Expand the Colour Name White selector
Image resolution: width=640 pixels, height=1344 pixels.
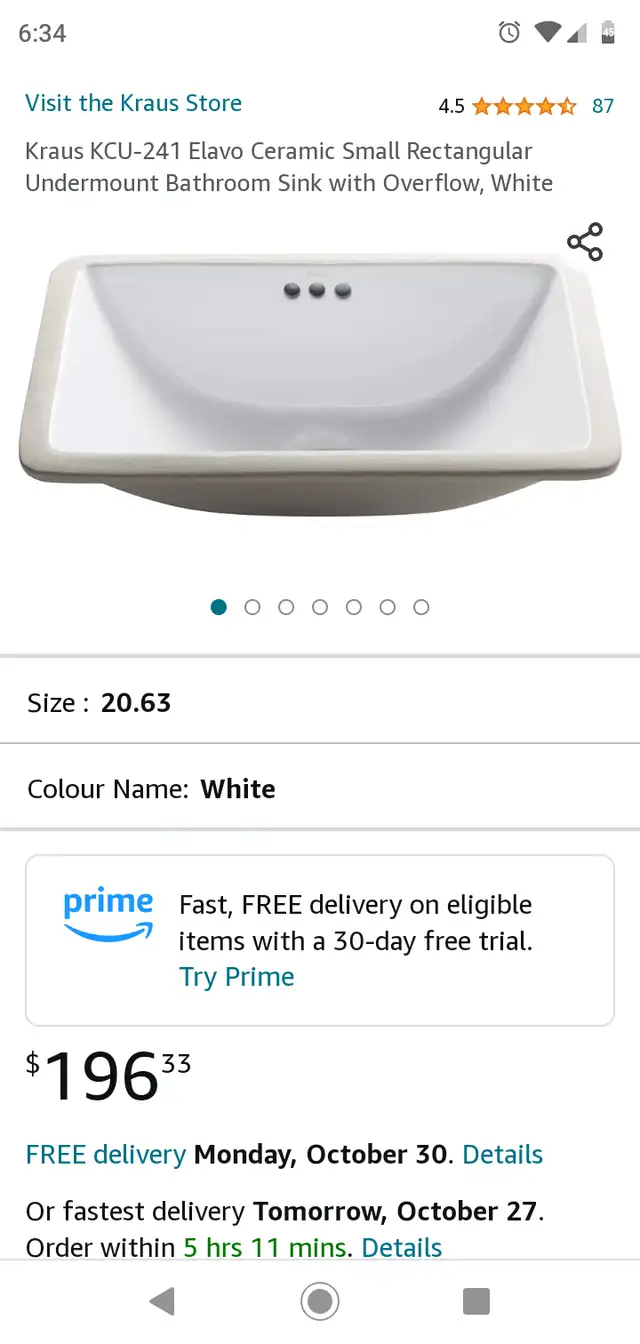[x=320, y=789]
